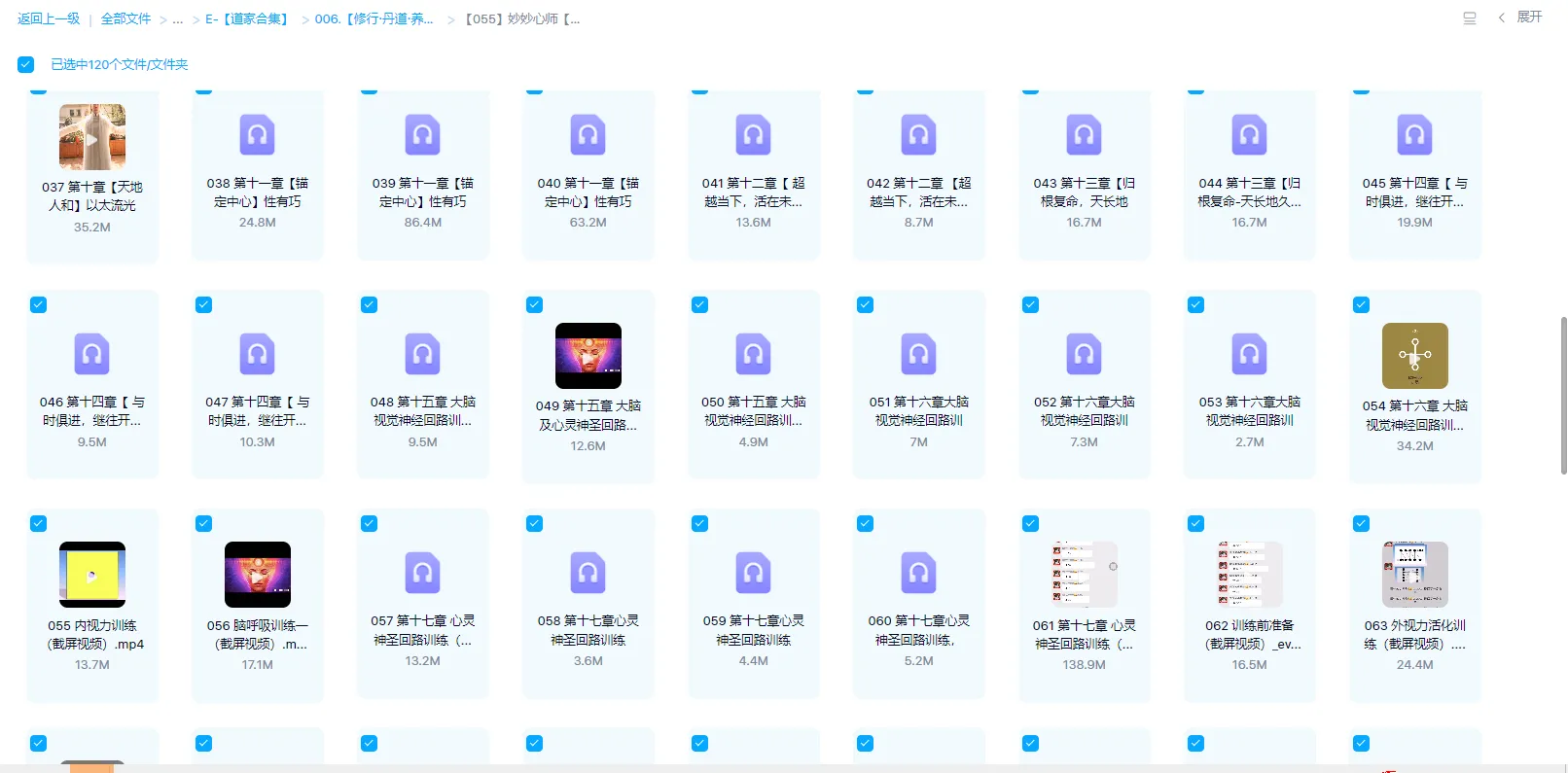The height and width of the screenshot is (773, 1568).
Task: Click the 展开 expand panel button
Action: coord(1520,18)
